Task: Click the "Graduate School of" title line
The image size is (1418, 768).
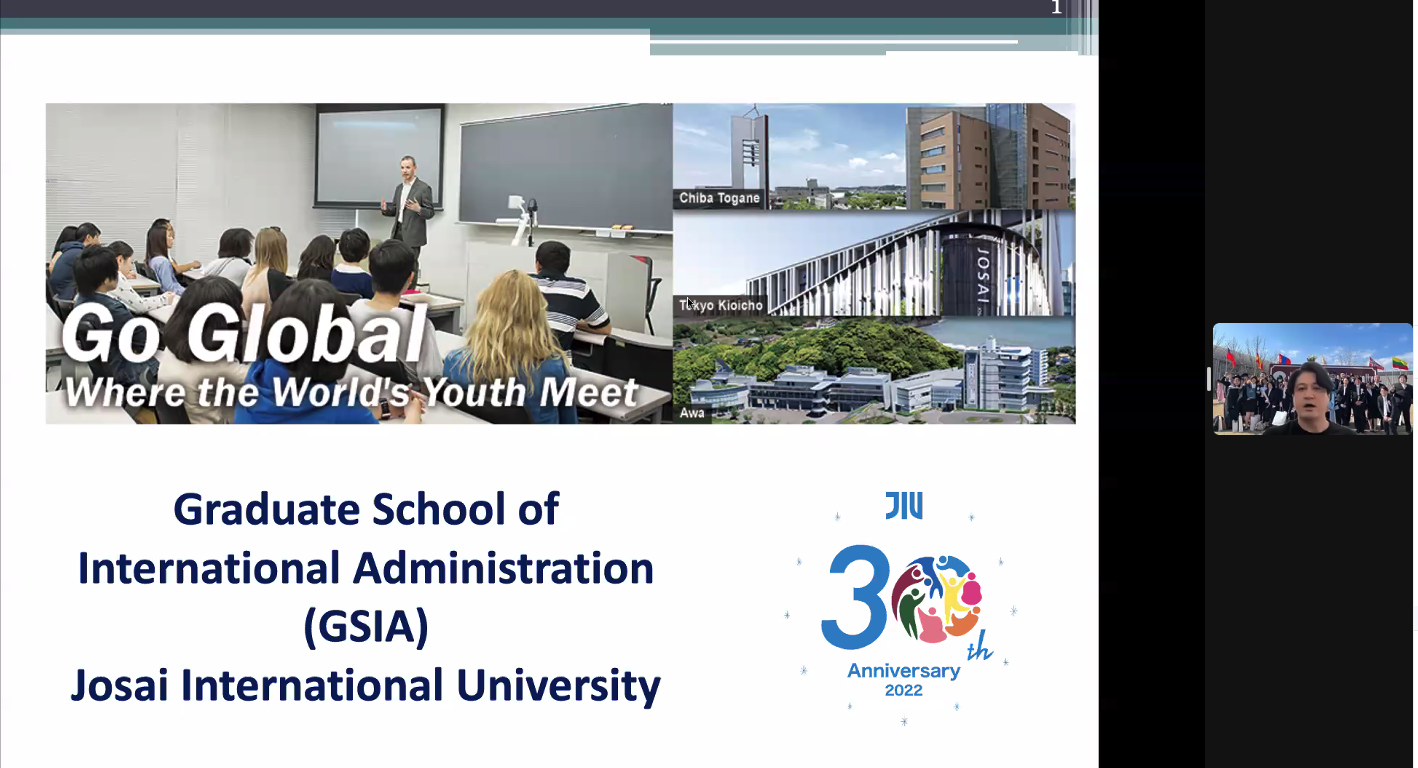Action: coord(366,509)
